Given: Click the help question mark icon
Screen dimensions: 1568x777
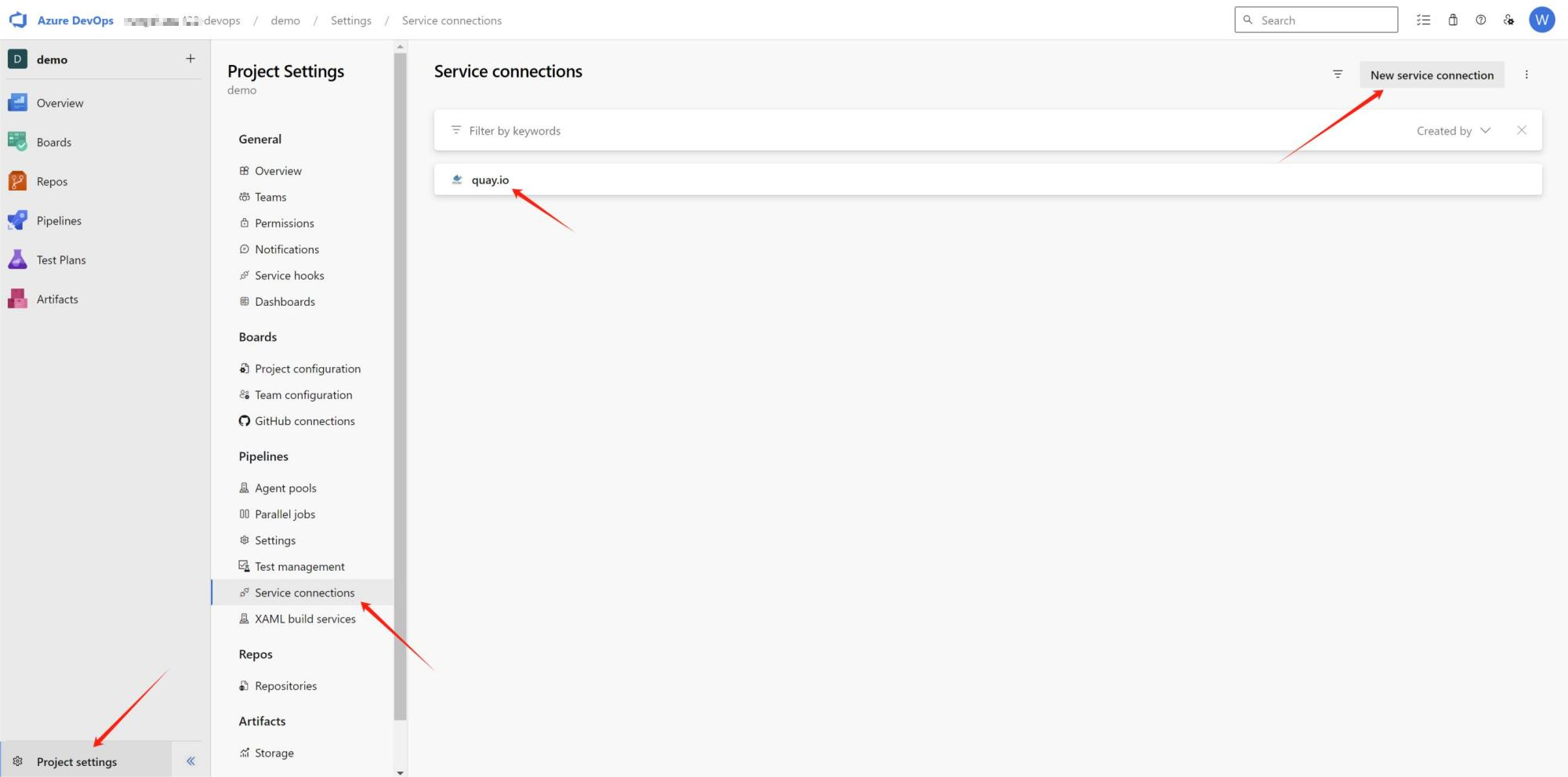Looking at the screenshot, I should coord(1480,20).
